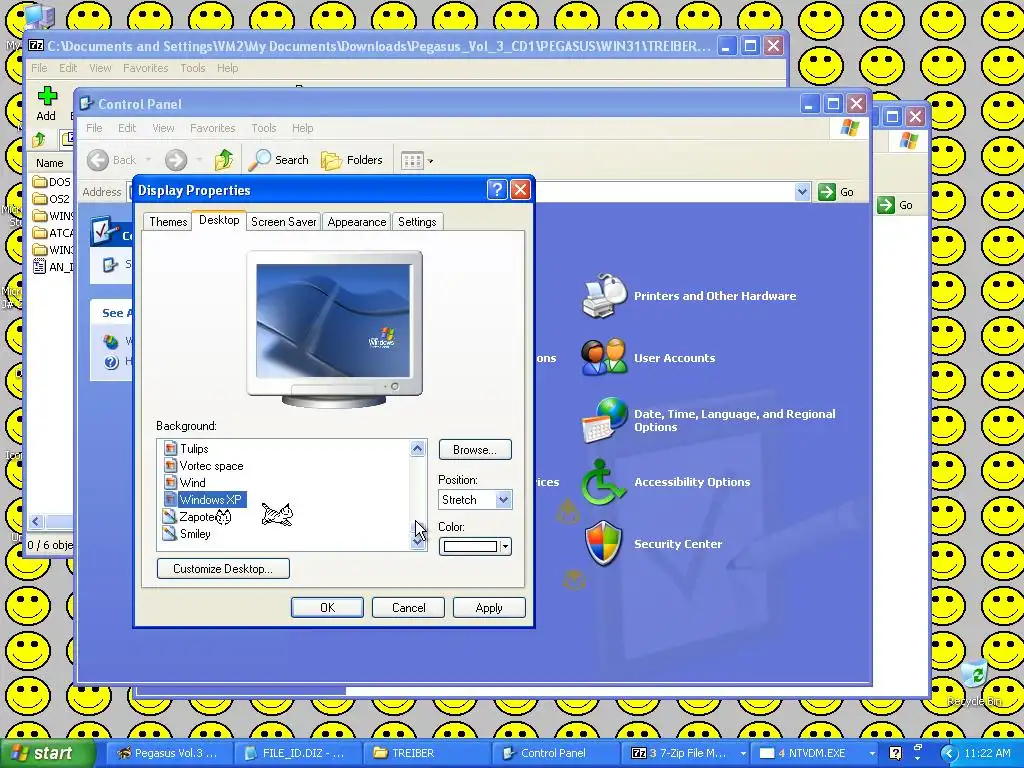Click the taskbar help question mark icon
The width and height of the screenshot is (1024, 768).
coord(896,753)
